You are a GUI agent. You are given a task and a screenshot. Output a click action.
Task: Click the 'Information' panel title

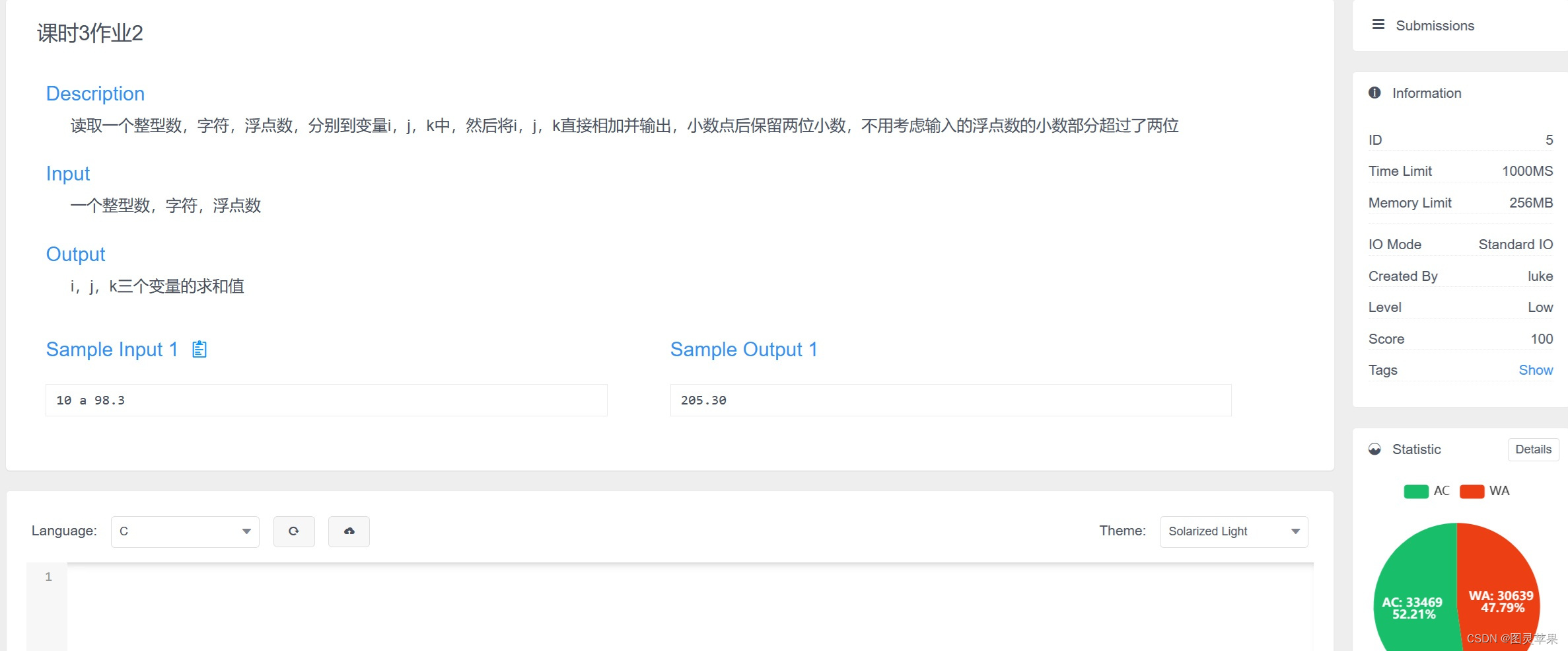tap(1427, 93)
